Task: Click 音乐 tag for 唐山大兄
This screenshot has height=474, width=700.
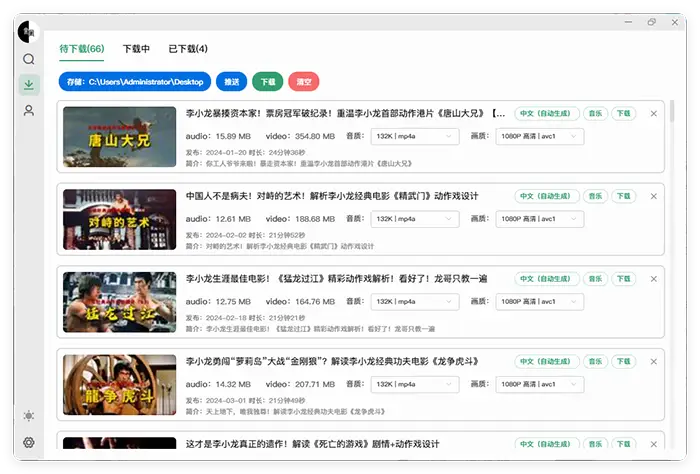Action: (x=595, y=113)
